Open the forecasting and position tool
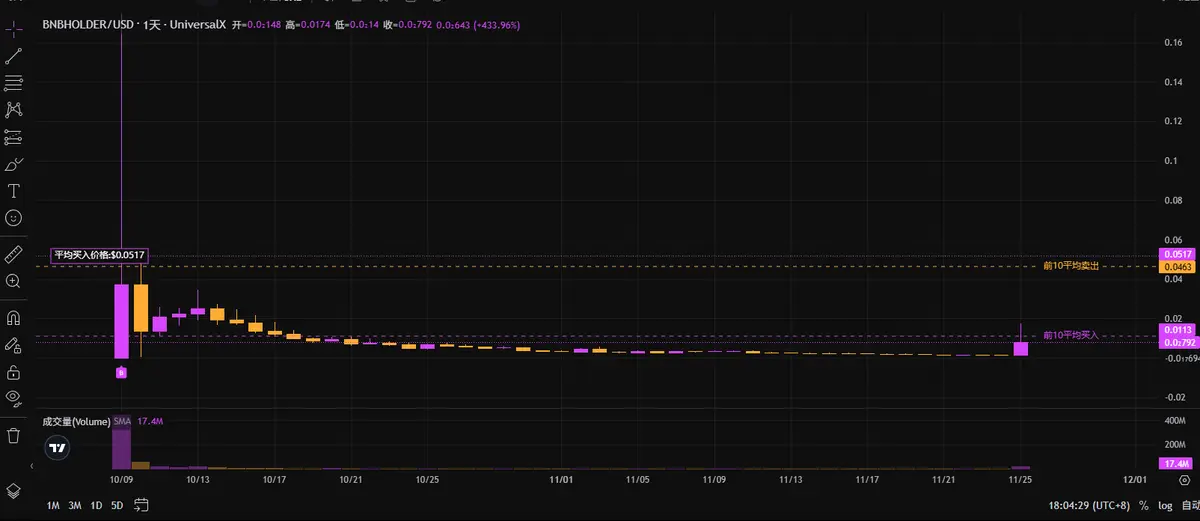This screenshot has width=1200, height=521. (14, 137)
